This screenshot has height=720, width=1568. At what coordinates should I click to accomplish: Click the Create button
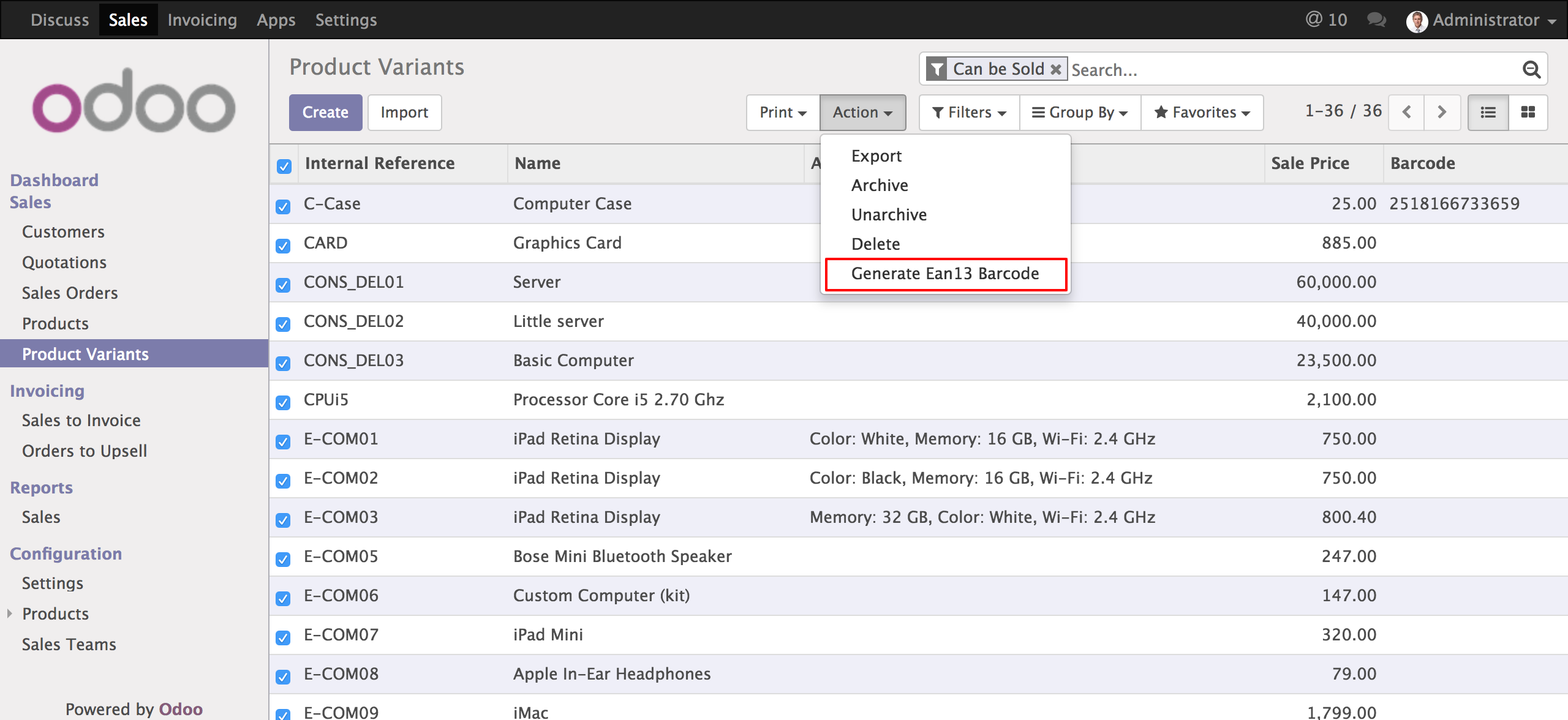tap(325, 113)
